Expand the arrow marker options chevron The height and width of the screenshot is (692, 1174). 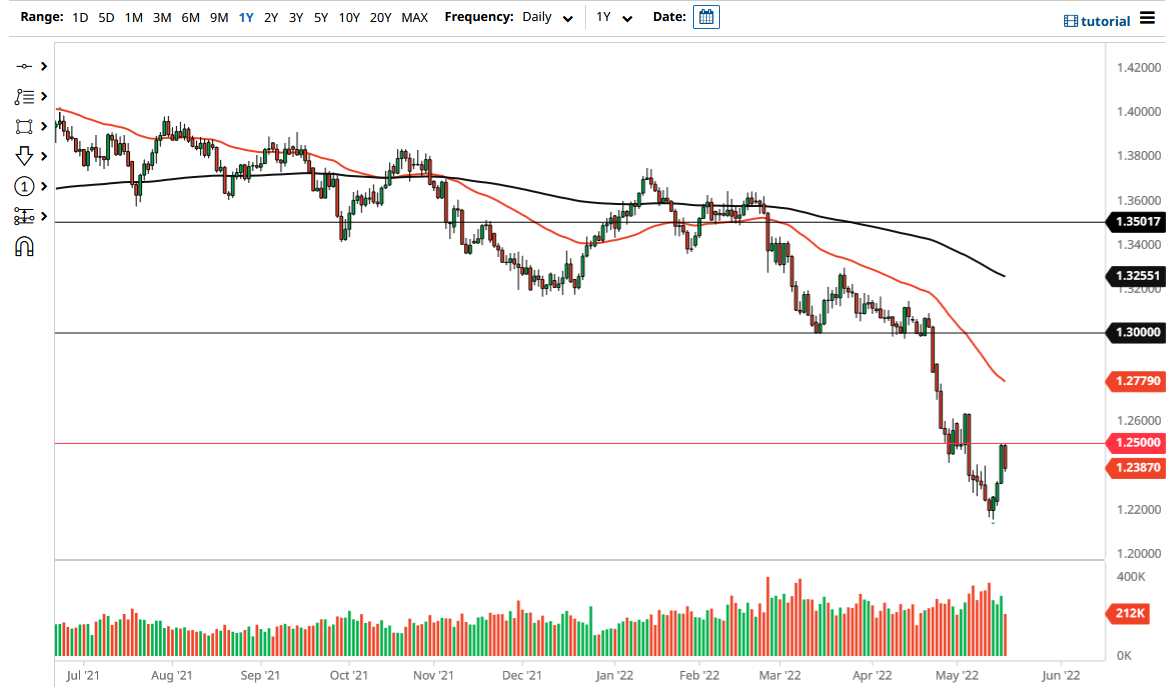[44, 156]
